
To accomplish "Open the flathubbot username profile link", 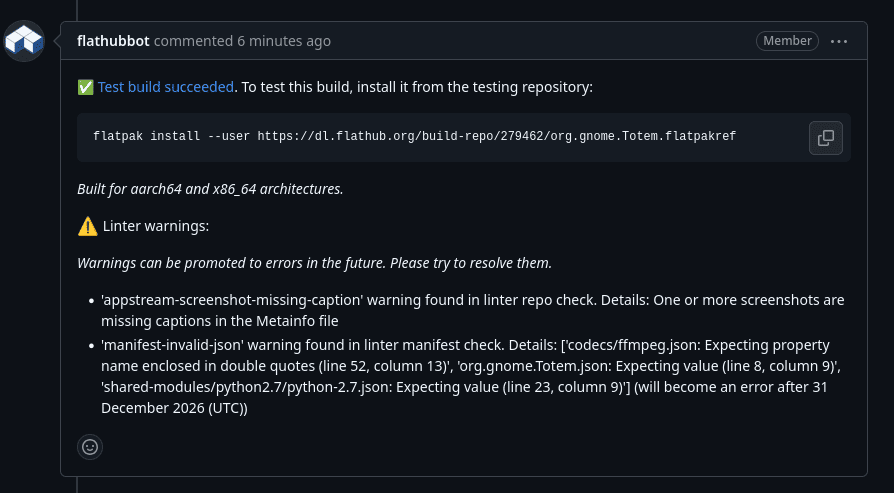I will 113,41.
